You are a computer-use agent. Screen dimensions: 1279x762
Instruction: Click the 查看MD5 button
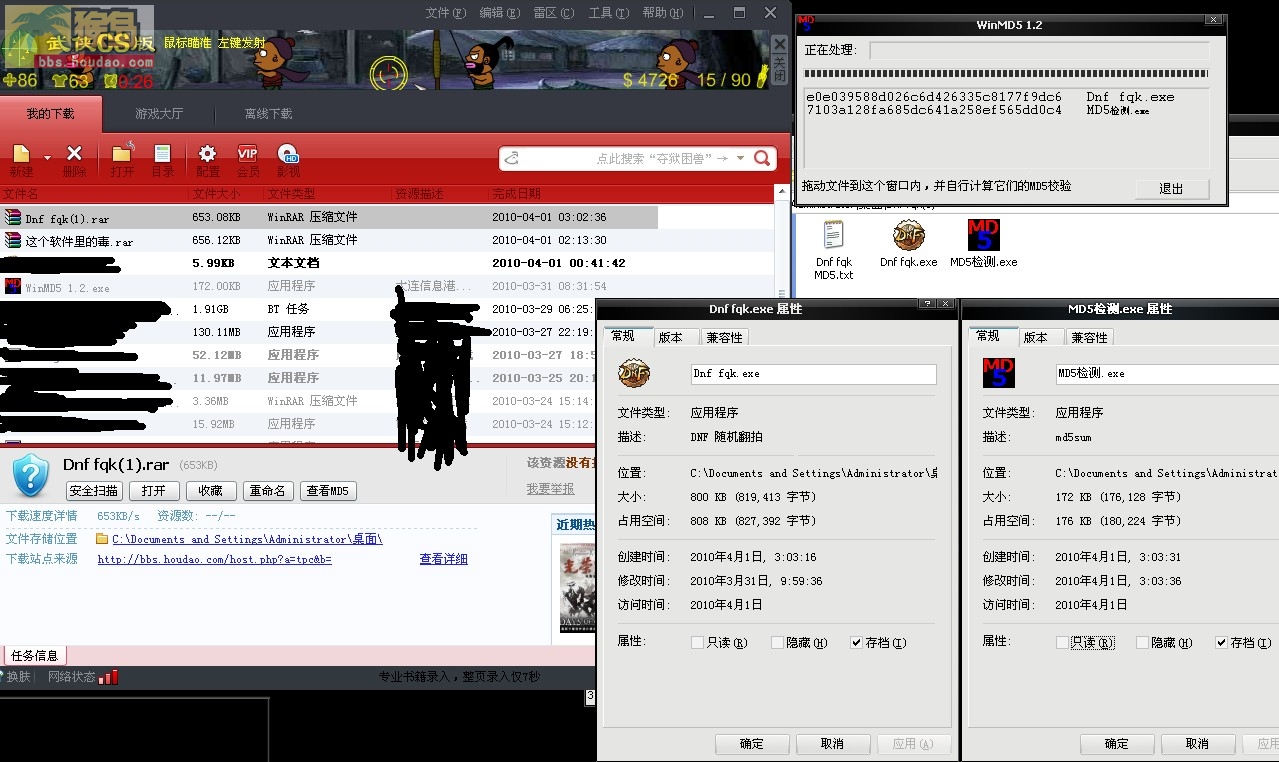[328, 491]
